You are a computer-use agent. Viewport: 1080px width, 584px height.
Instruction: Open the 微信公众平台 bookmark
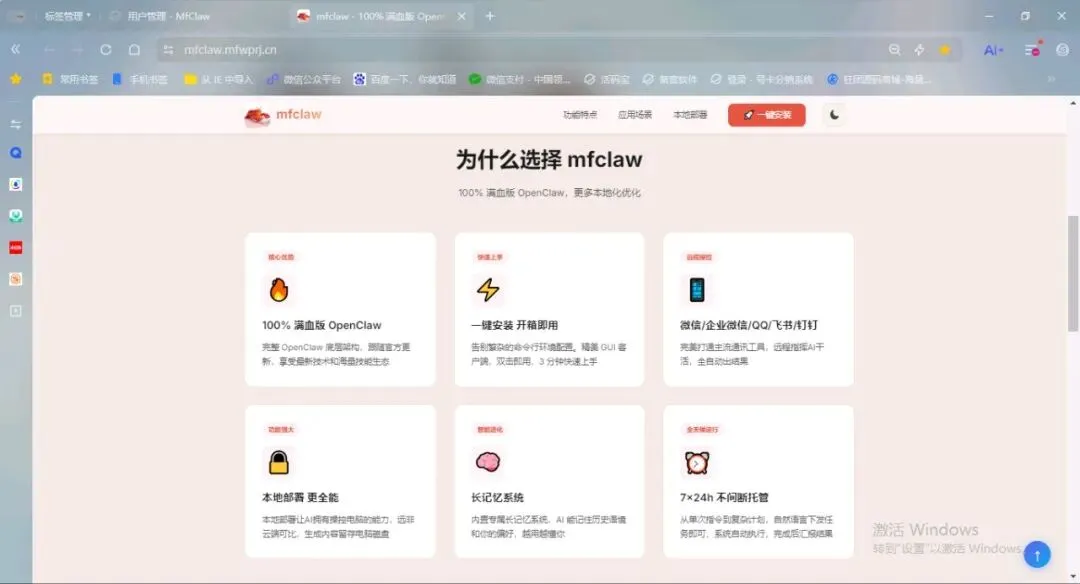click(304, 79)
